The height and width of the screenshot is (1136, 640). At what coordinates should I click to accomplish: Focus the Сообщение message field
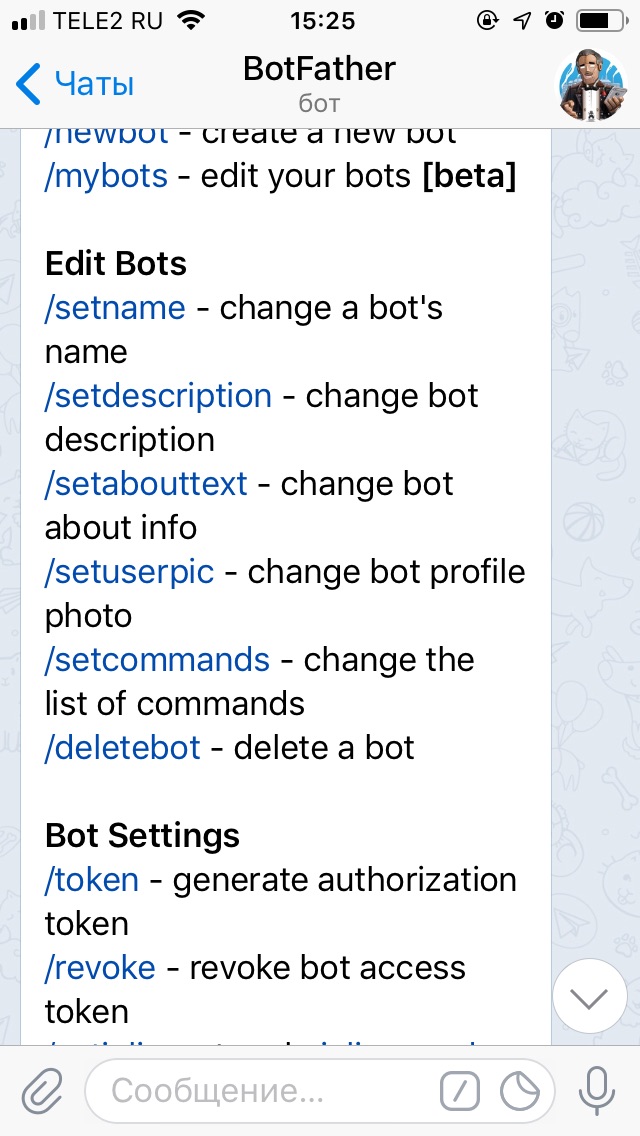(x=260, y=1090)
